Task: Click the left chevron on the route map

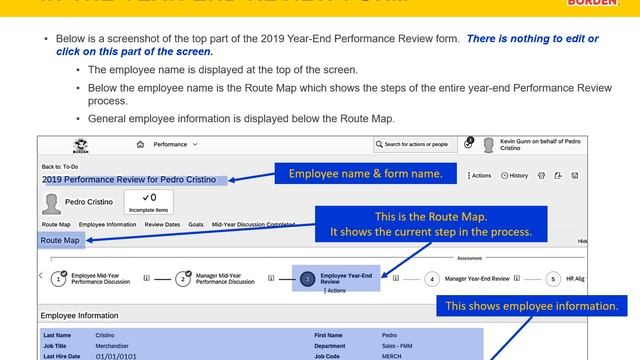Action: (41, 276)
